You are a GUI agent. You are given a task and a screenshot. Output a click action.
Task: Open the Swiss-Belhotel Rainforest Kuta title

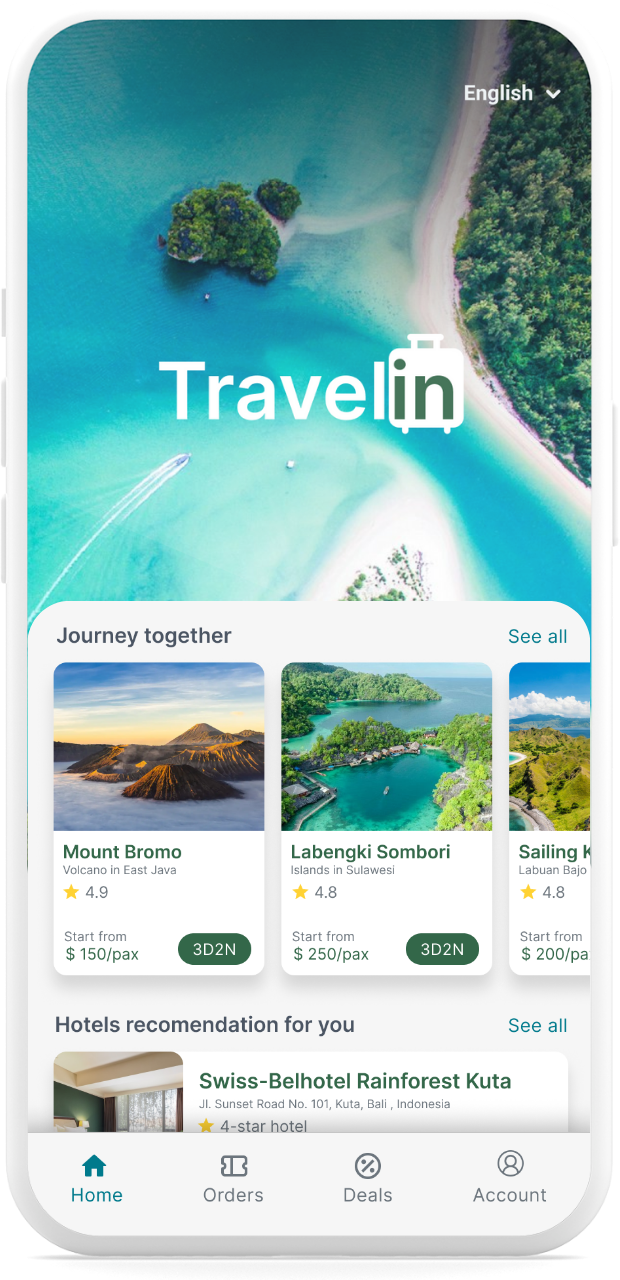pos(355,1081)
